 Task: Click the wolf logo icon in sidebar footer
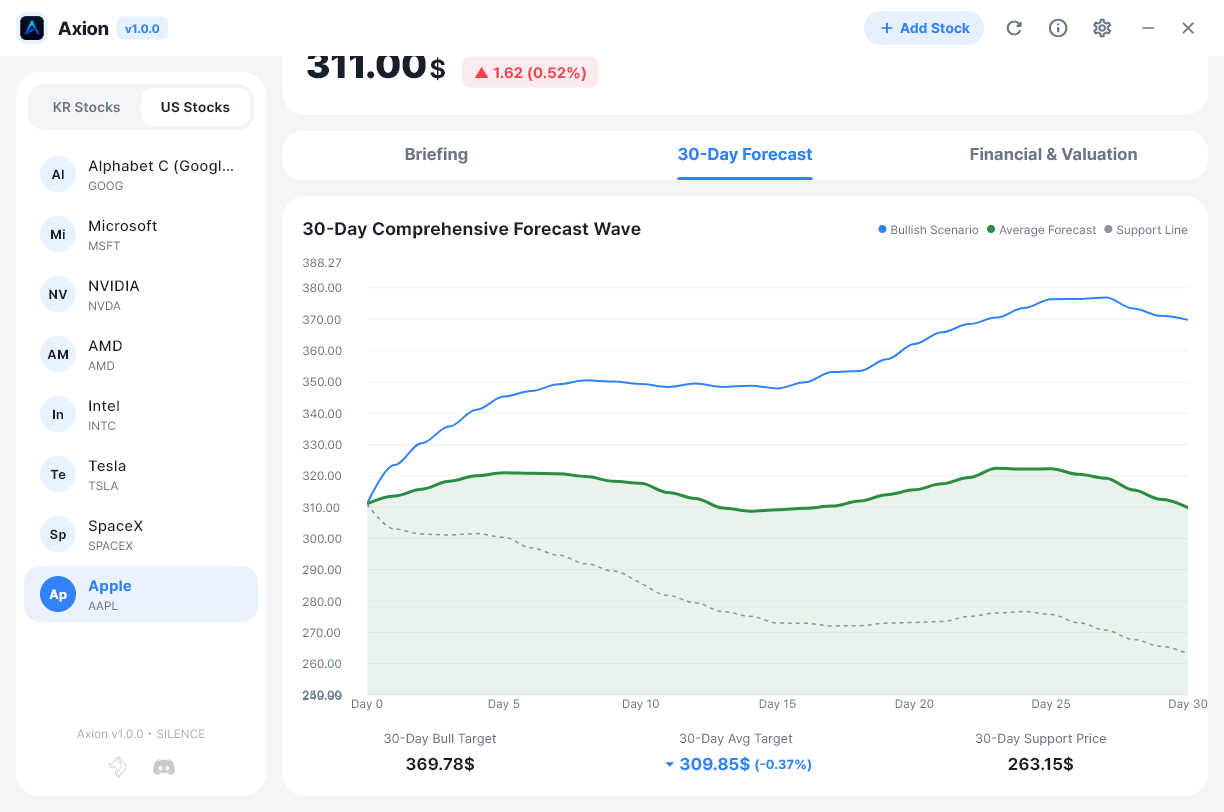(x=118, y=767)
